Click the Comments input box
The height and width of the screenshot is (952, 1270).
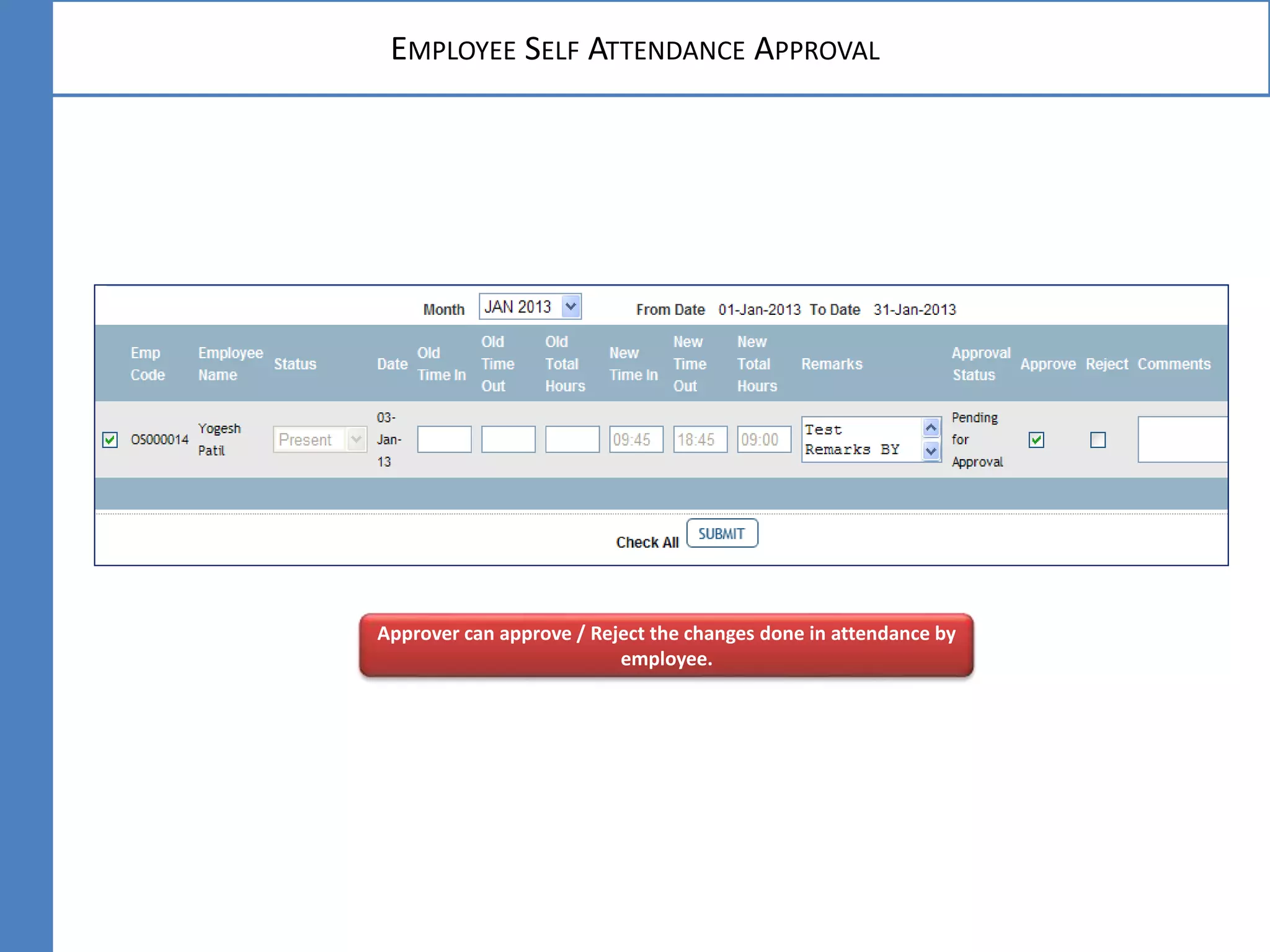pos(1183,439)
